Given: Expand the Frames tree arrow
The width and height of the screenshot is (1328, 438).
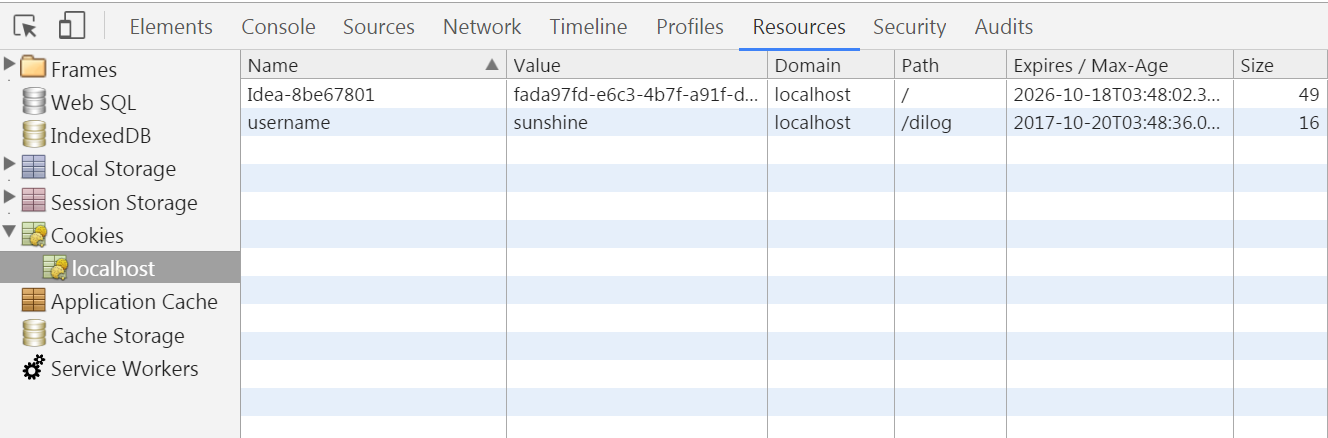Looking at the screenshot, I should tap(10, 66).
